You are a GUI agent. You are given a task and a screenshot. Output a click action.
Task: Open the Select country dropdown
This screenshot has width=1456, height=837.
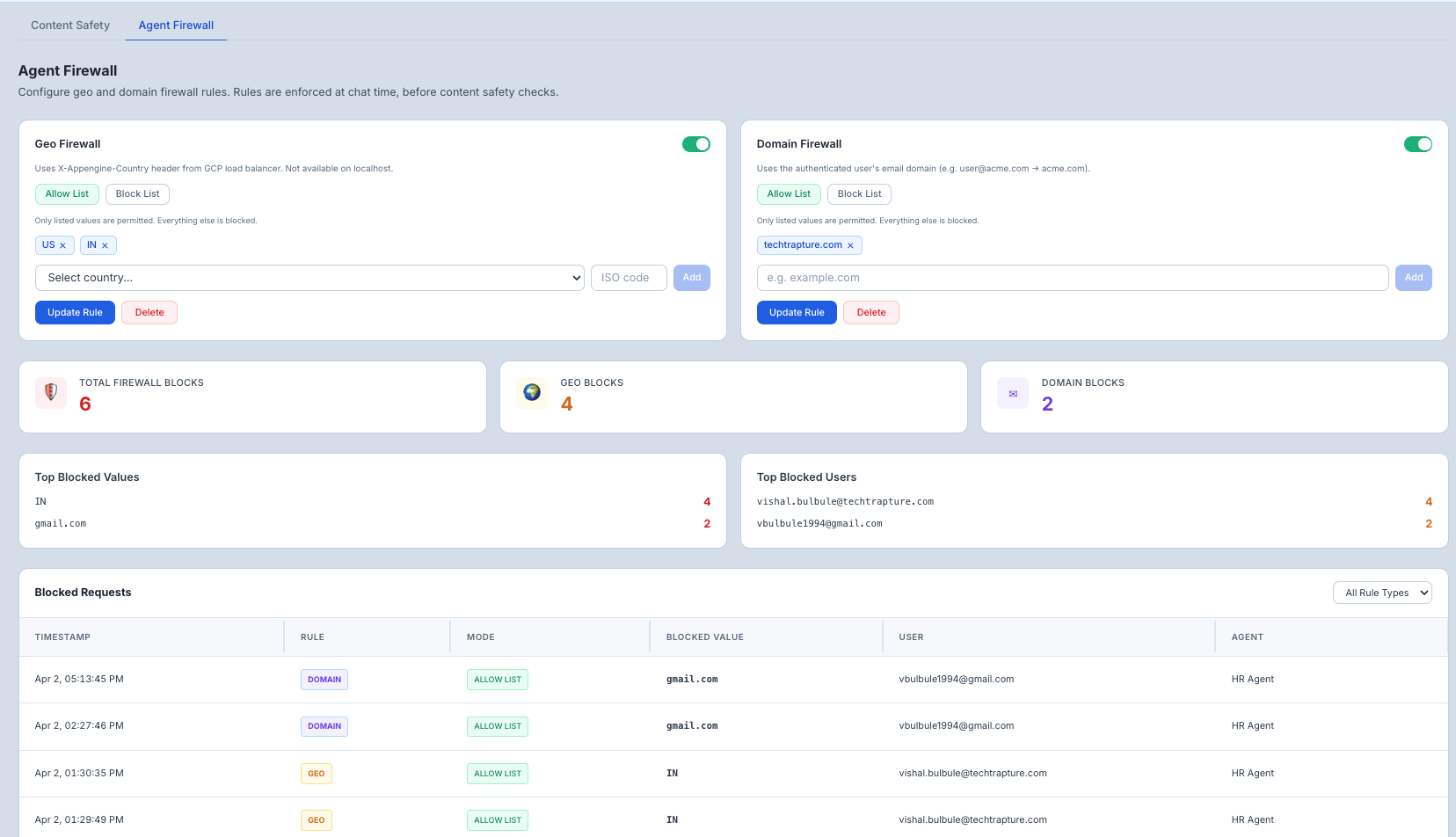(309, 277)
